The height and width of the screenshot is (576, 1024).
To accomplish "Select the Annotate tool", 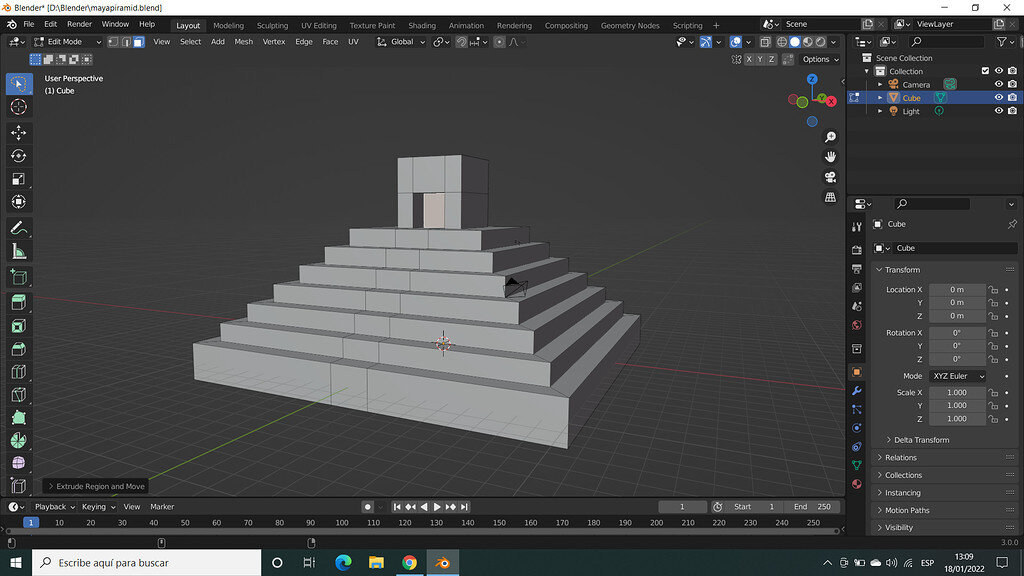I will [x=19, y=228].
